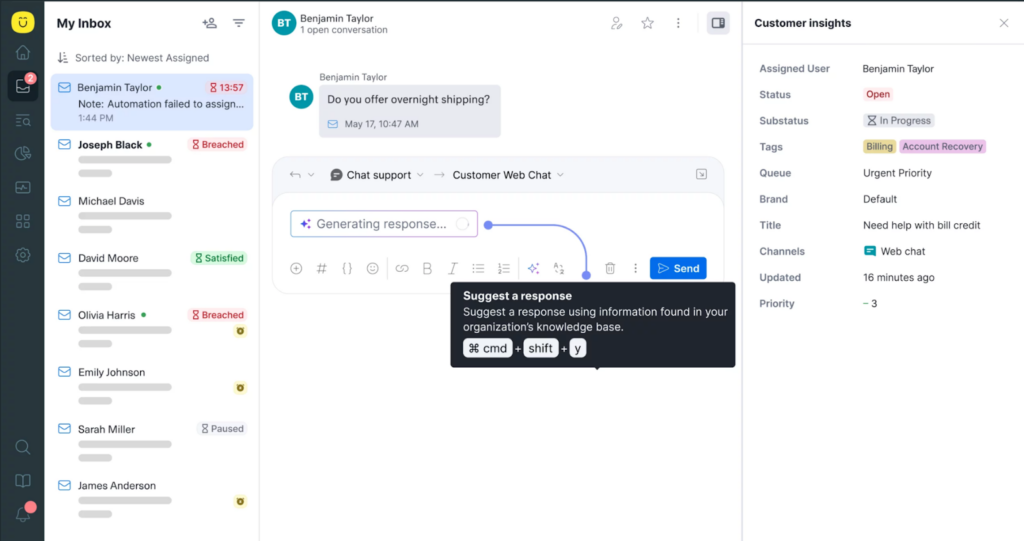Open the filter menu in My Inbox
The image size is (1024, 541).
[238, 23]
